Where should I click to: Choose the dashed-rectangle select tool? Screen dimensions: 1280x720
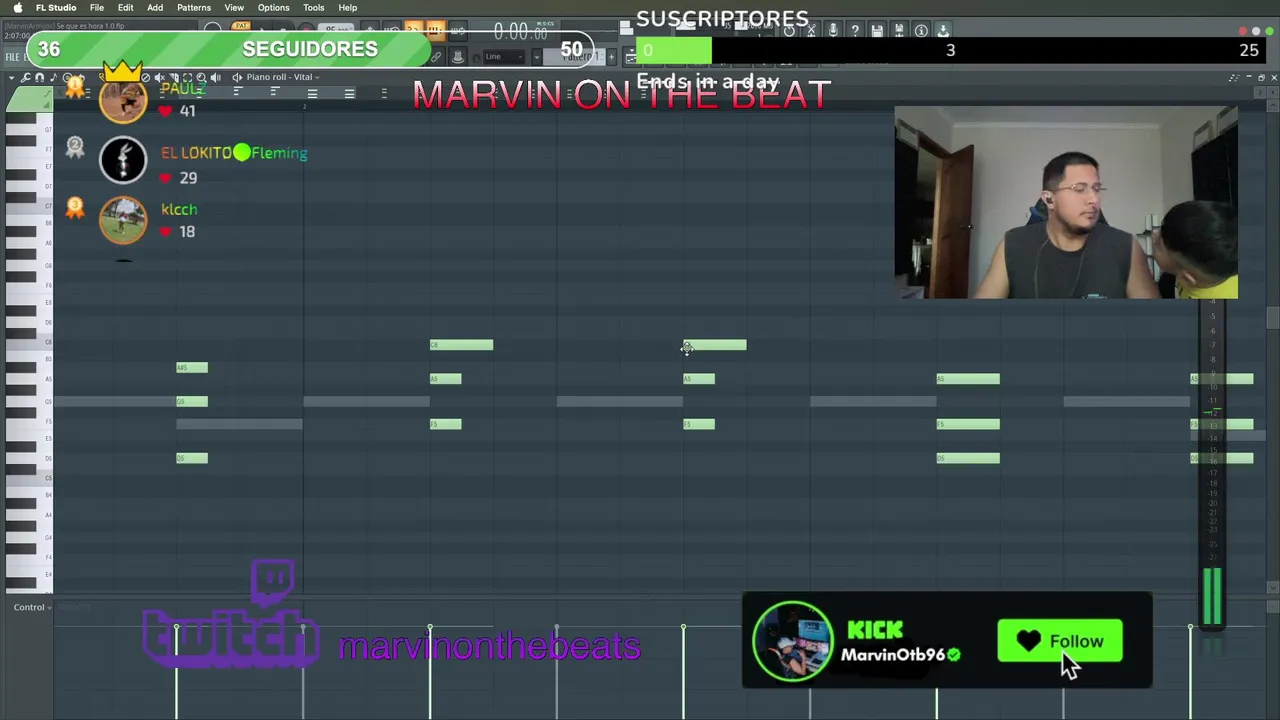[187, 77]
